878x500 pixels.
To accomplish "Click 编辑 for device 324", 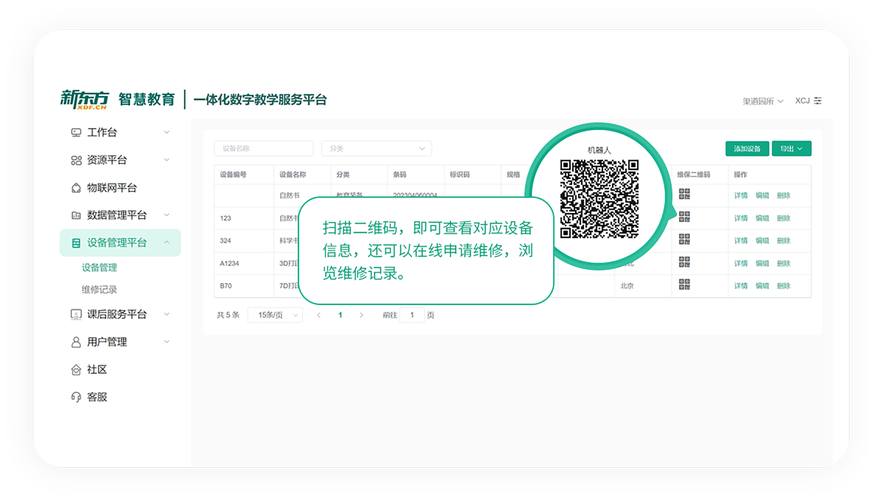I will click(x=762, y=241).
